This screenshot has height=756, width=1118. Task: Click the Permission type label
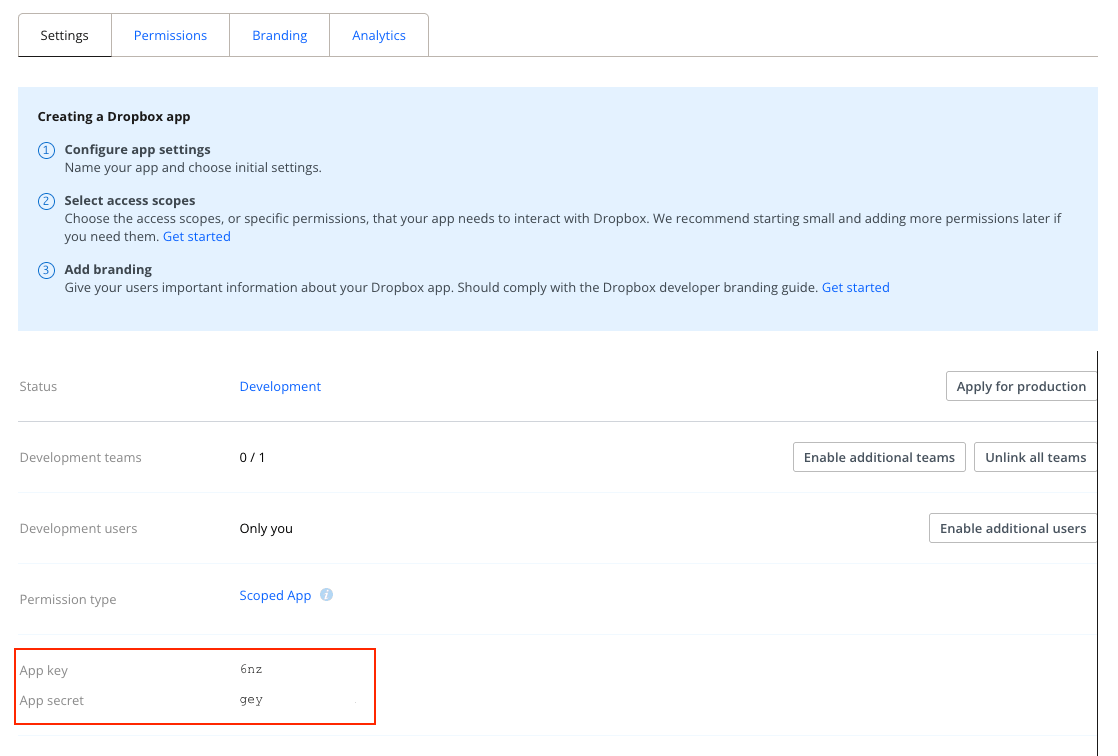click(x=68, y=599)
